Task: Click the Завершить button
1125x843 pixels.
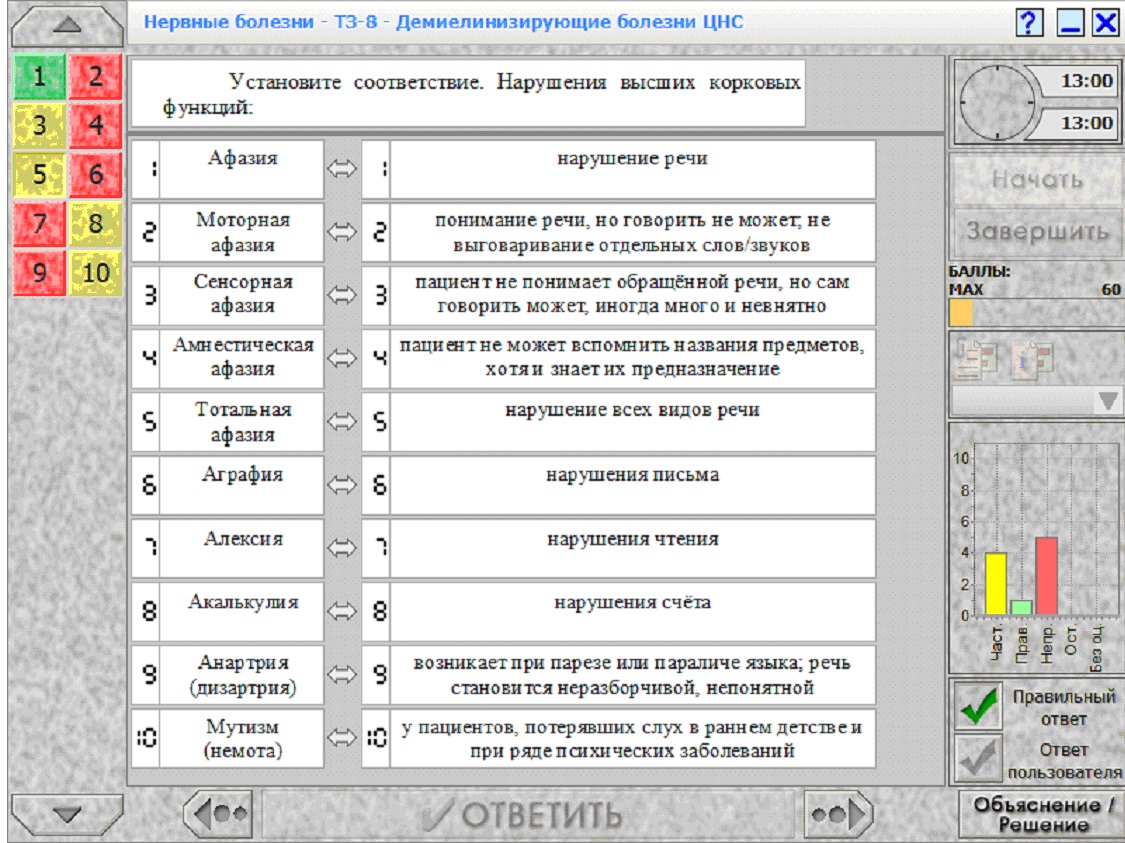Action: pyautogui.click(x=1037, y=232)
